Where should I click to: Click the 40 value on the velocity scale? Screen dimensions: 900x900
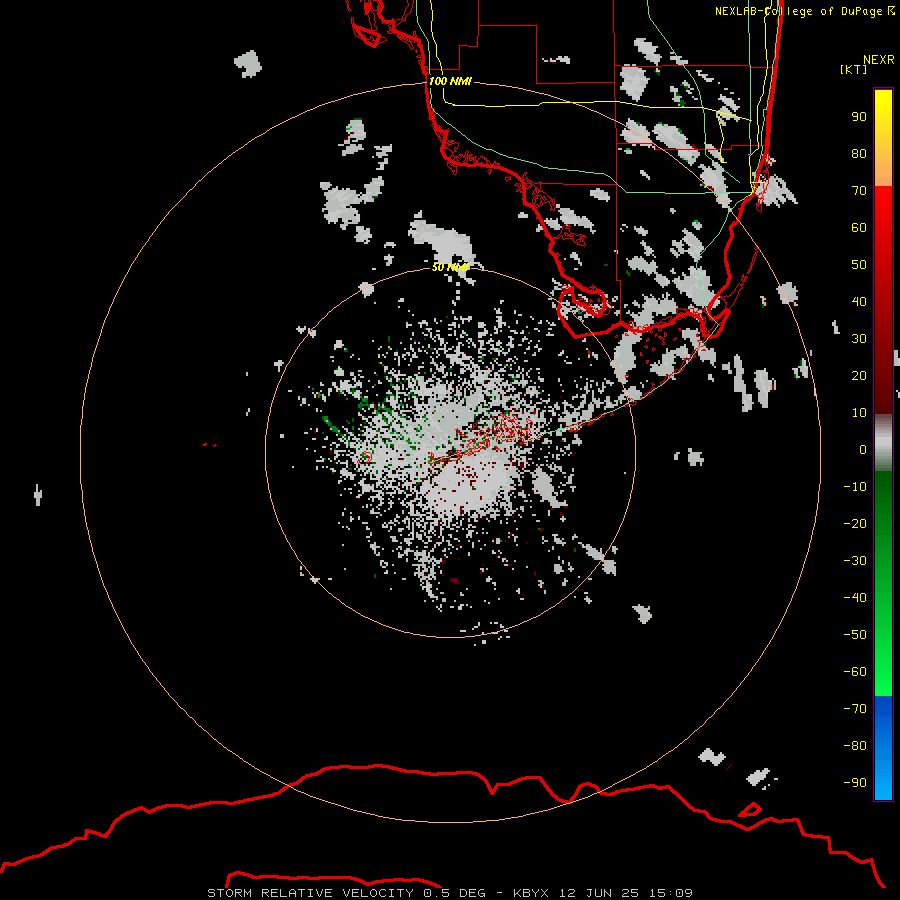[859, 301]
